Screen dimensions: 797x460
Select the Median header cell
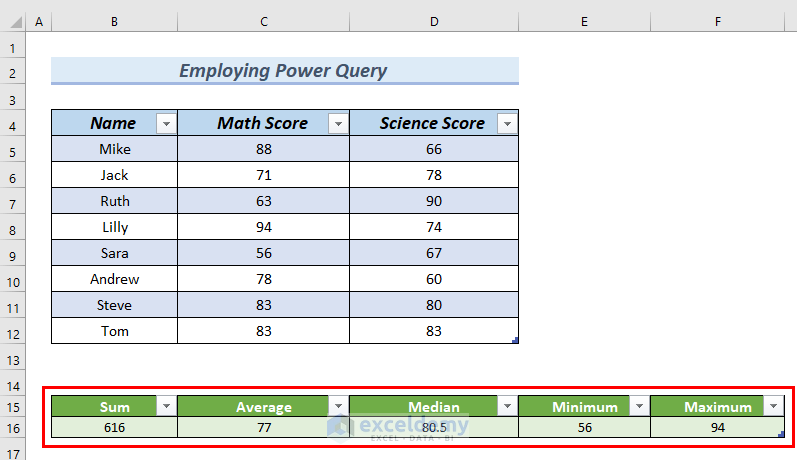point(434,407)
